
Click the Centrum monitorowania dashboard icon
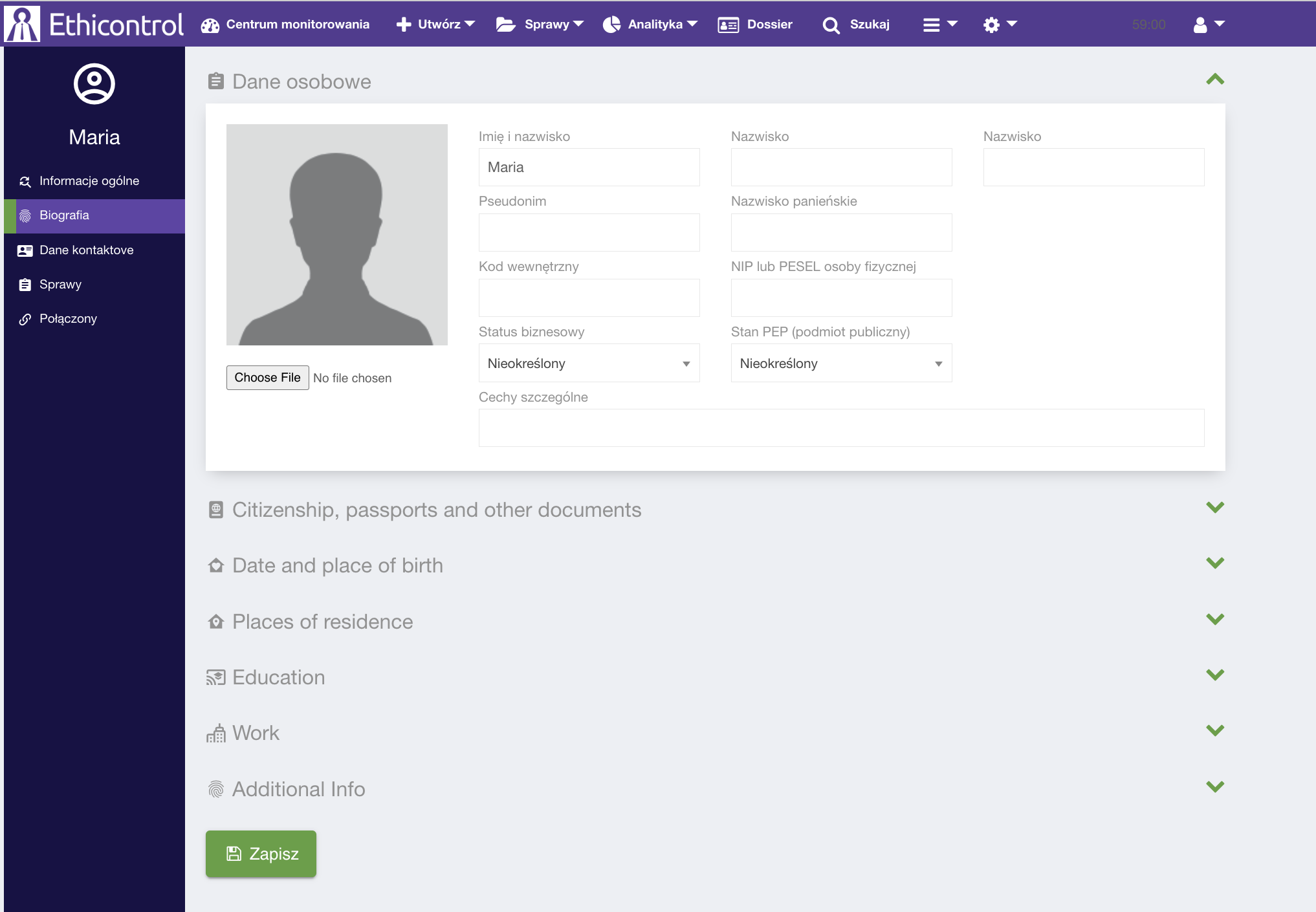point(210,25)
